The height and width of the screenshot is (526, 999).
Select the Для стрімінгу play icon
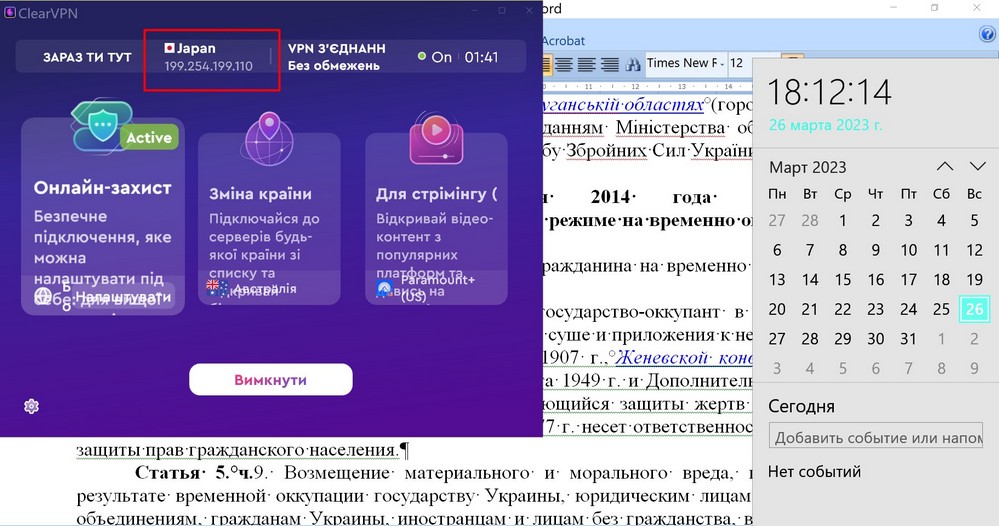[436, 139]
